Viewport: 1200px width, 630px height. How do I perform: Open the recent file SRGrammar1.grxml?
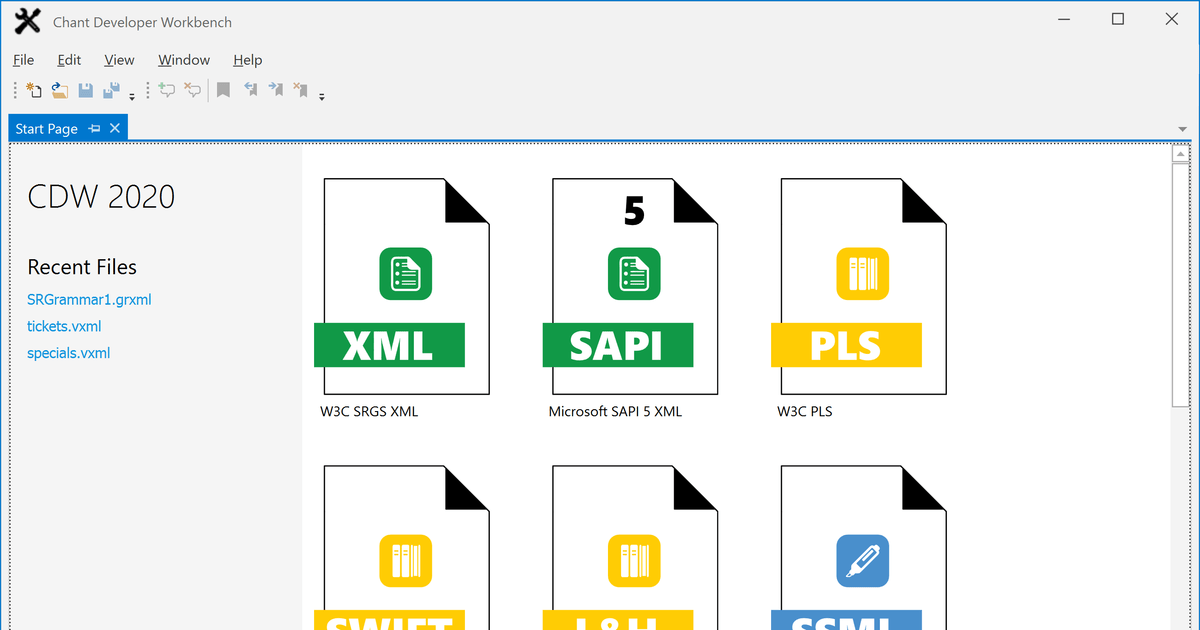89,299
